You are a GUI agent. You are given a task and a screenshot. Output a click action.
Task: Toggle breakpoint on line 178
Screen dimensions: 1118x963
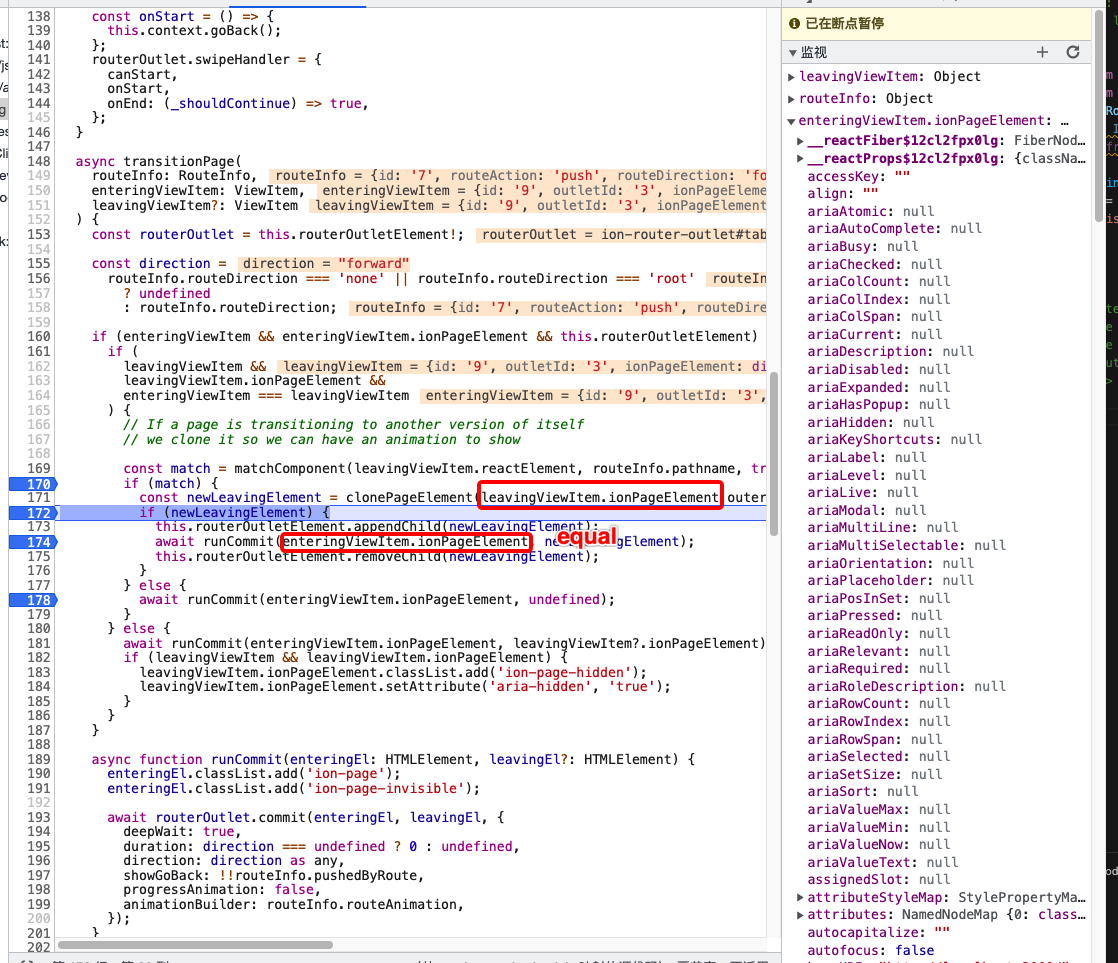33,600
